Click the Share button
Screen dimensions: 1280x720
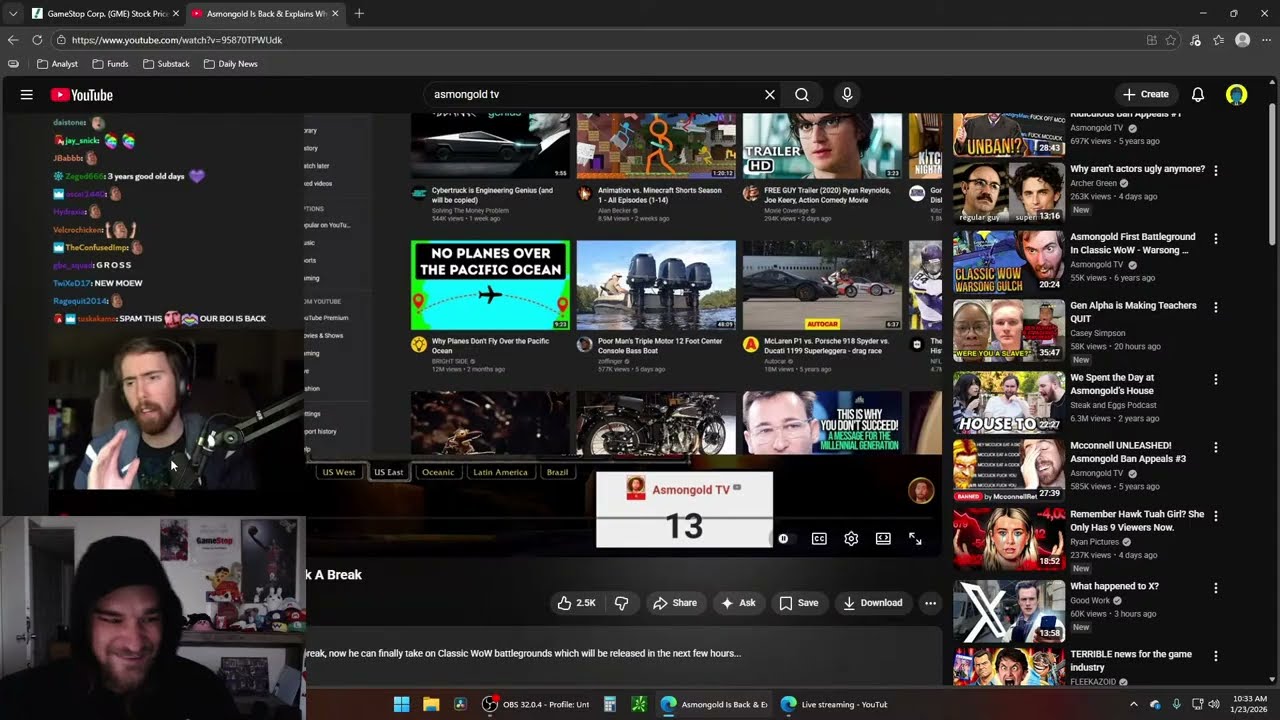coord(675,603)
